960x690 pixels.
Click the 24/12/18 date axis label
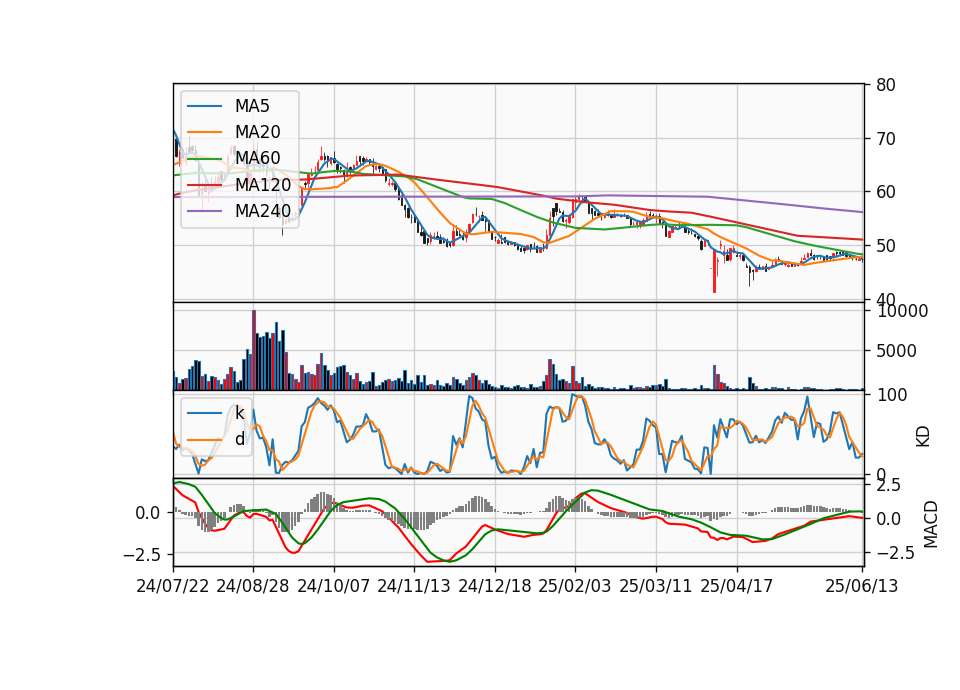(495, 586)
